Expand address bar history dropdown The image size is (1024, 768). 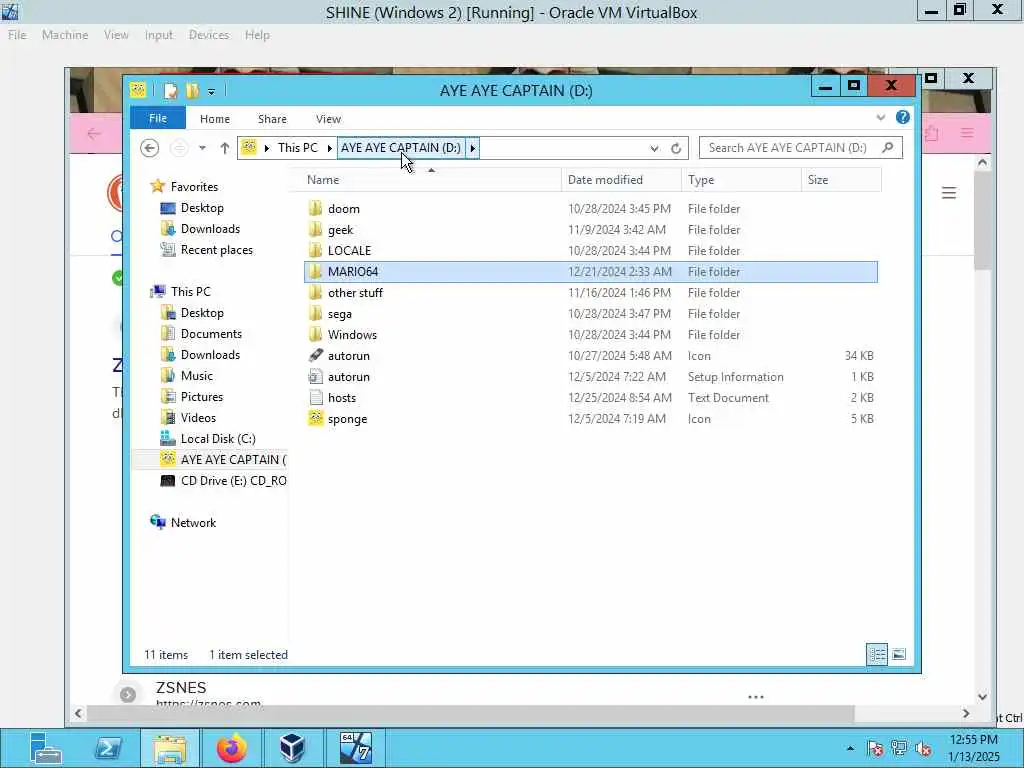(654, 148)
